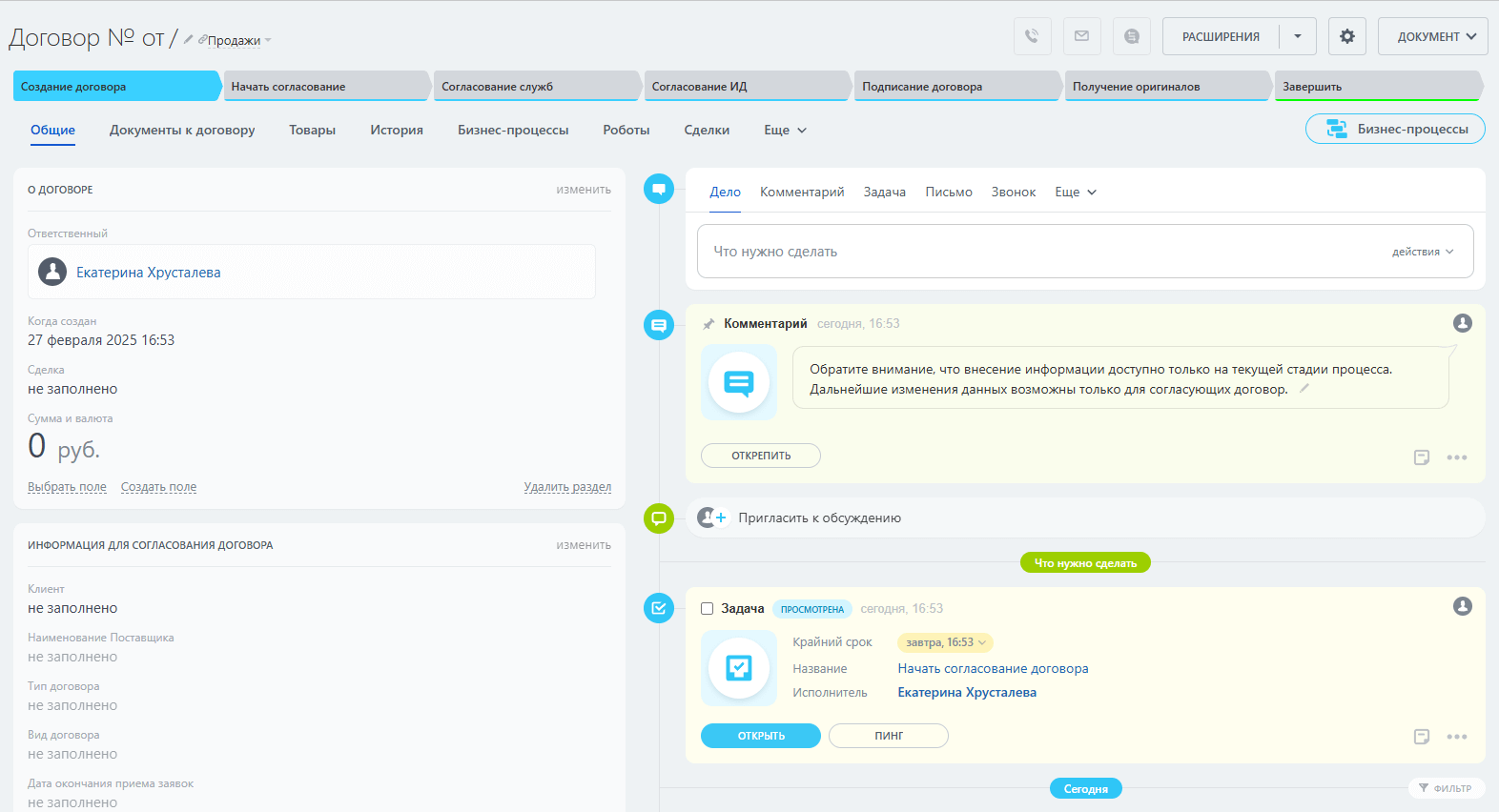Open the chat bubble icon in header
Image resolution: width=1499 pixels, height=812 pixels.
pyautogui.click(x=1131, y=36)
